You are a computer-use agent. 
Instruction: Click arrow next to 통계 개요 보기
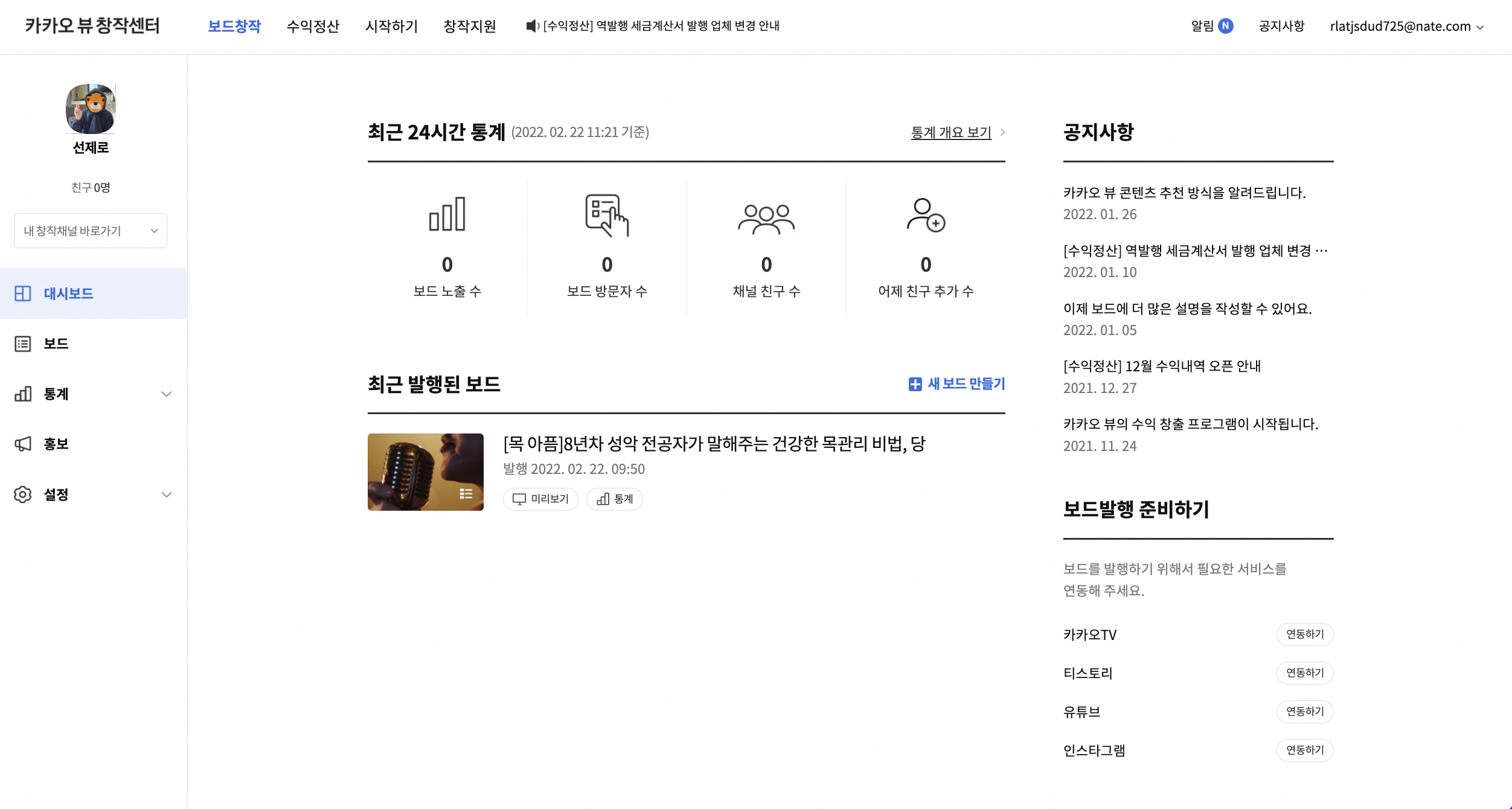pyautogui.click(x=1003, y=132)
